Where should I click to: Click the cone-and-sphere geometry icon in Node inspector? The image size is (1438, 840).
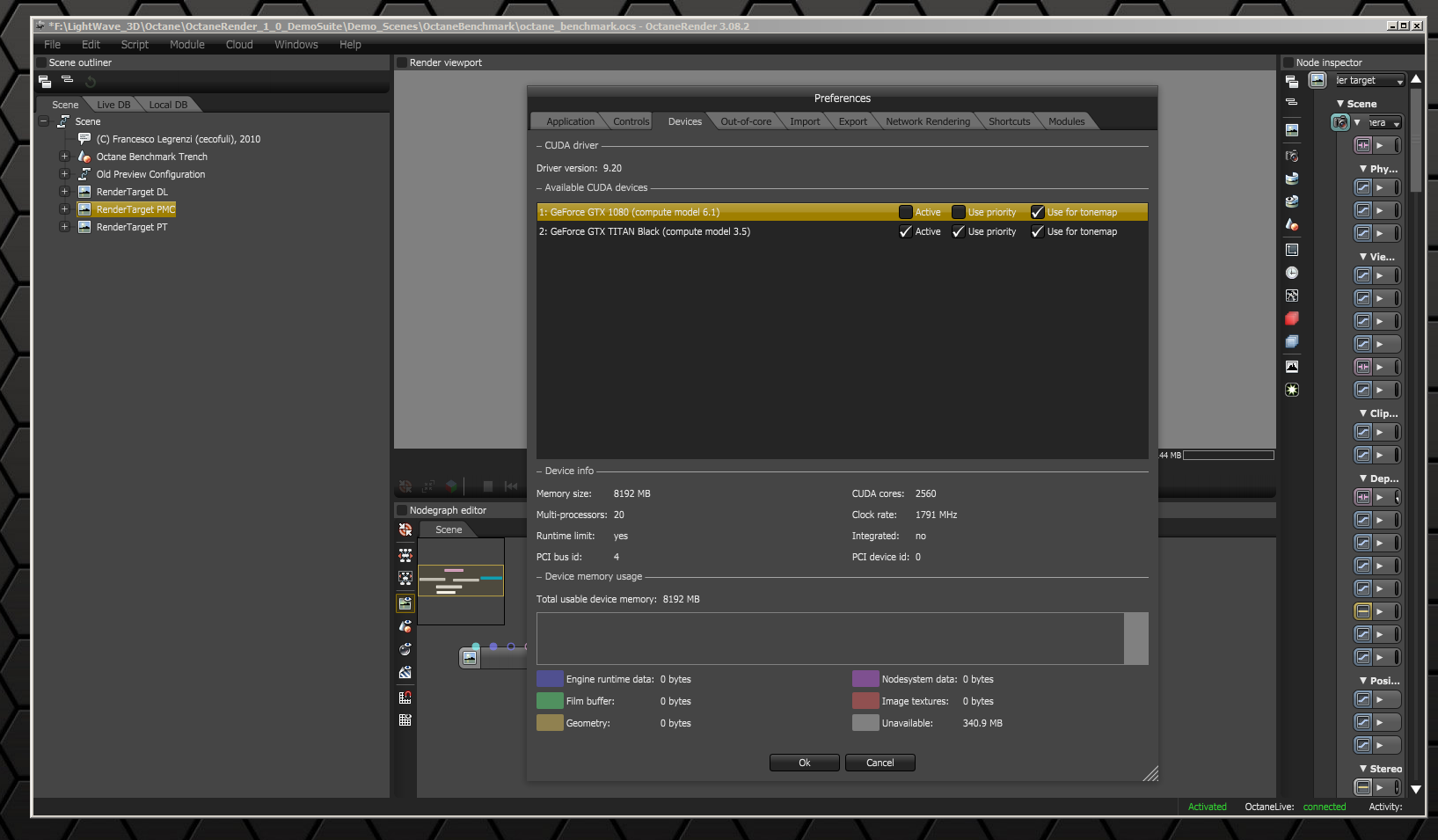(x=1292, y=224)
